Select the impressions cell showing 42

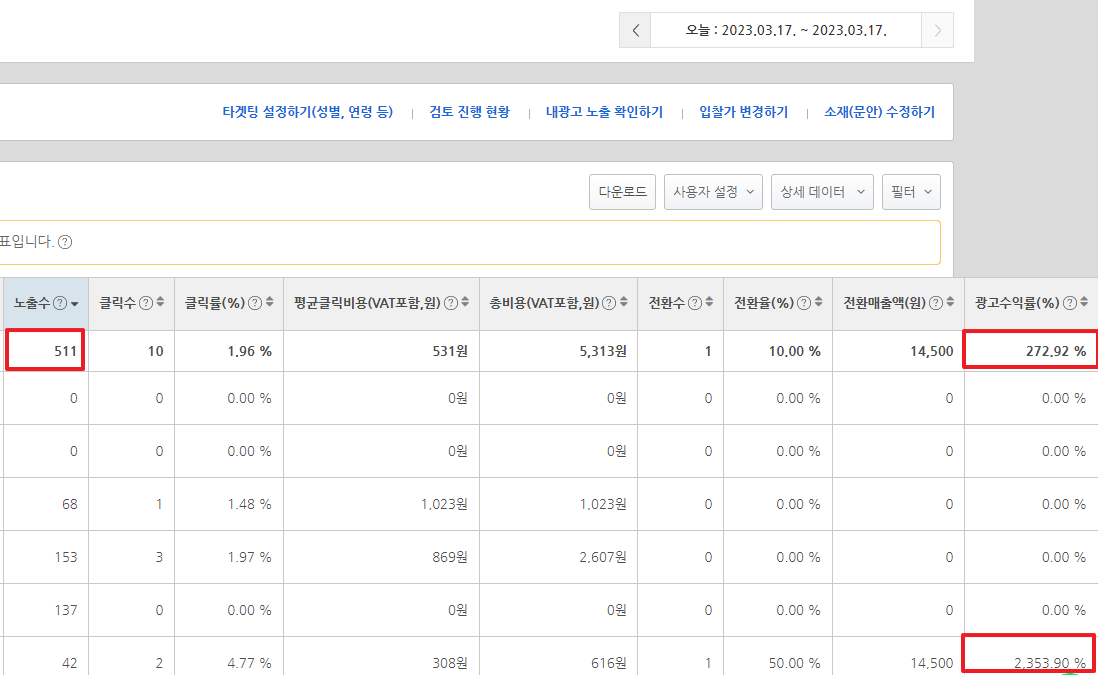coord(69,663)
